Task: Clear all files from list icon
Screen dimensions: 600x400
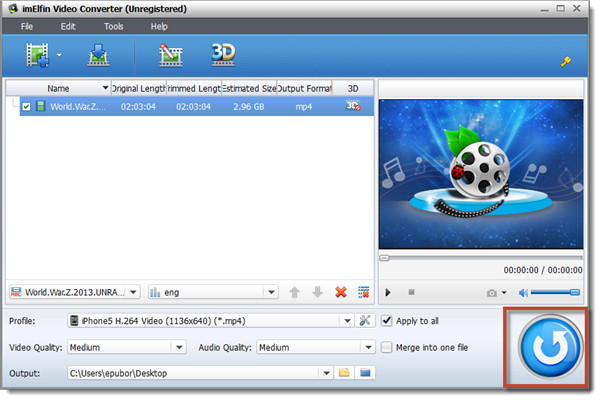Action: tap(364, 292)
